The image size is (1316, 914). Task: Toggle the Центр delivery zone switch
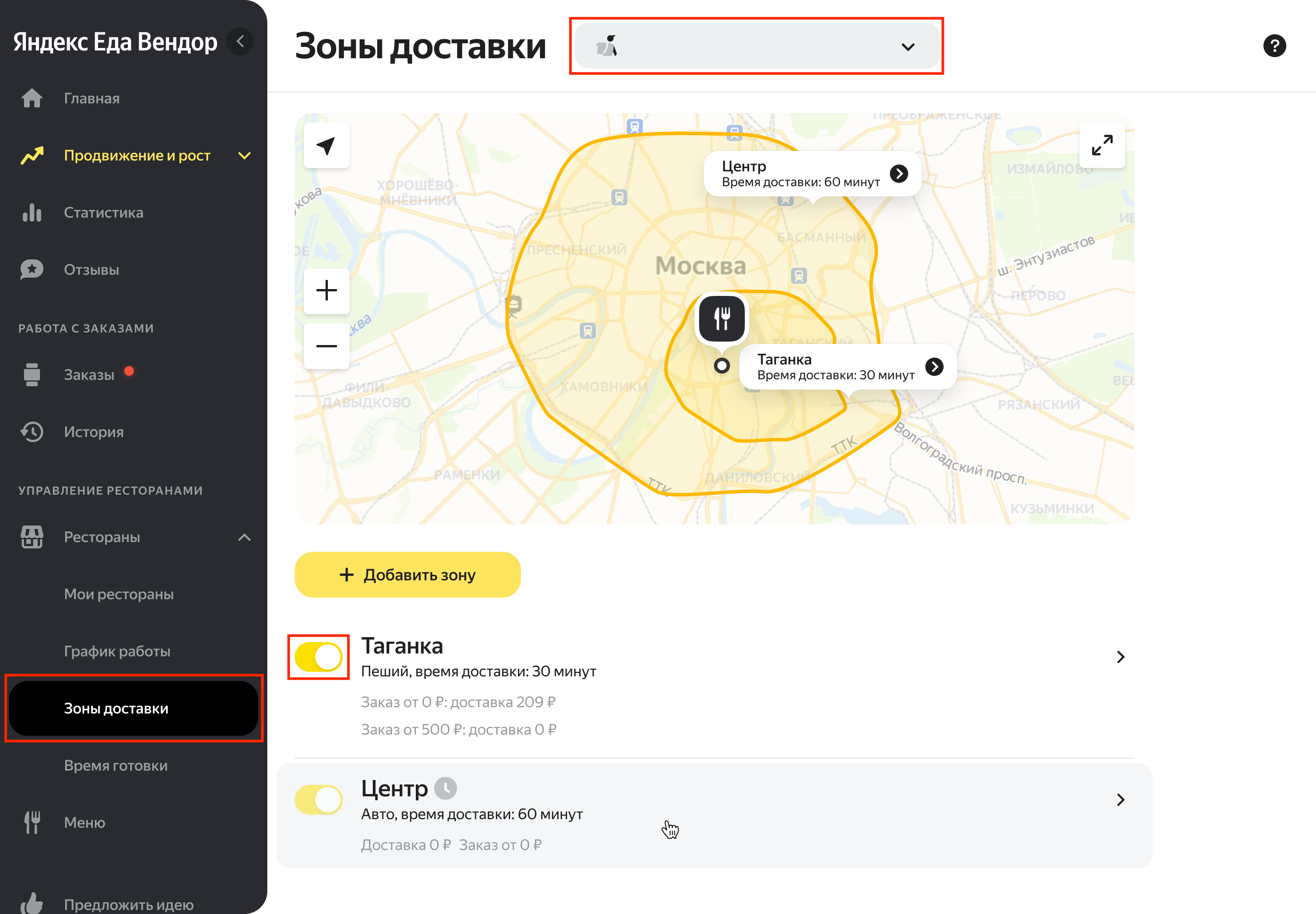[318, 799]
